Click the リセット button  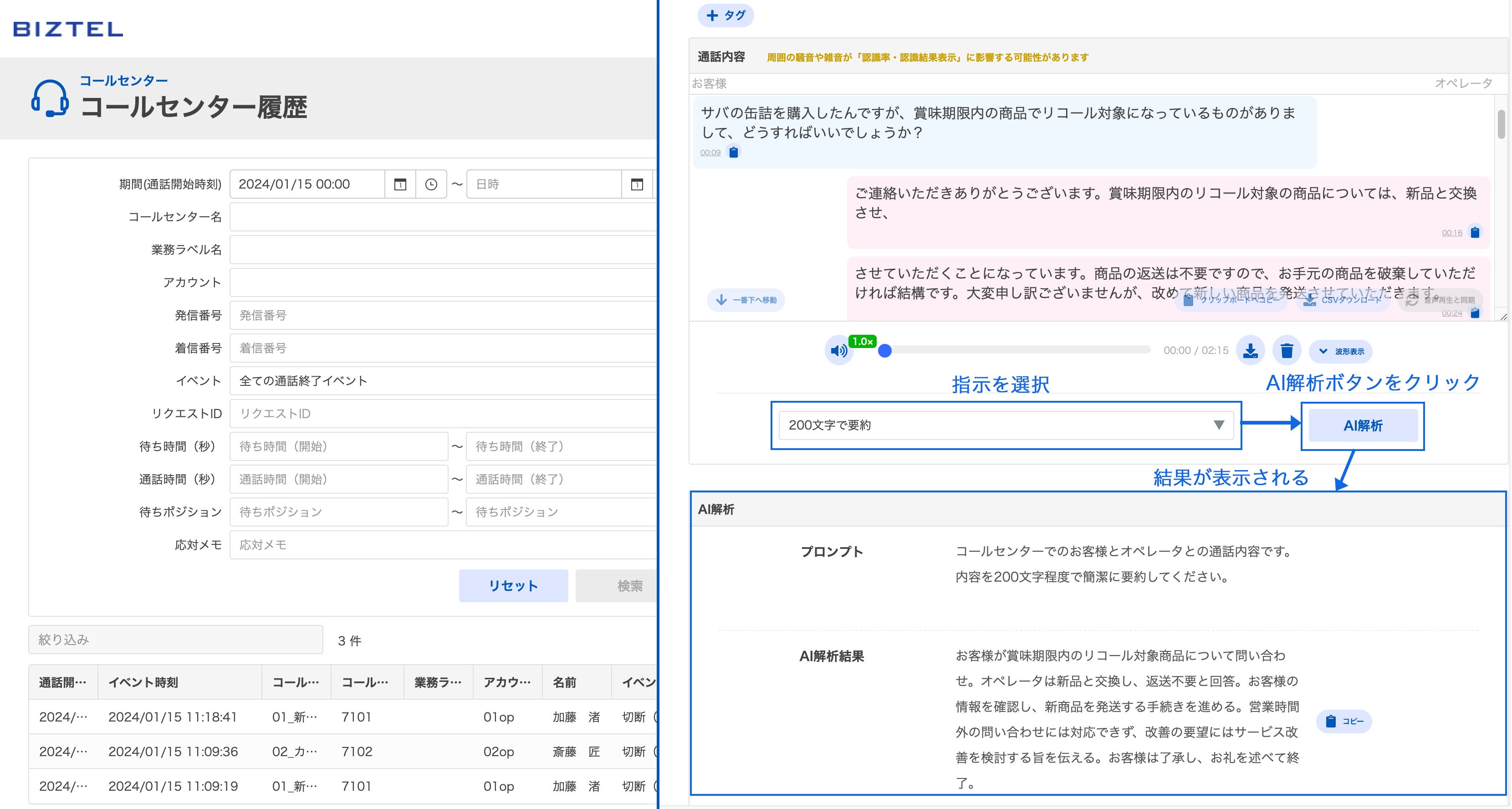(x=514, y=586)
